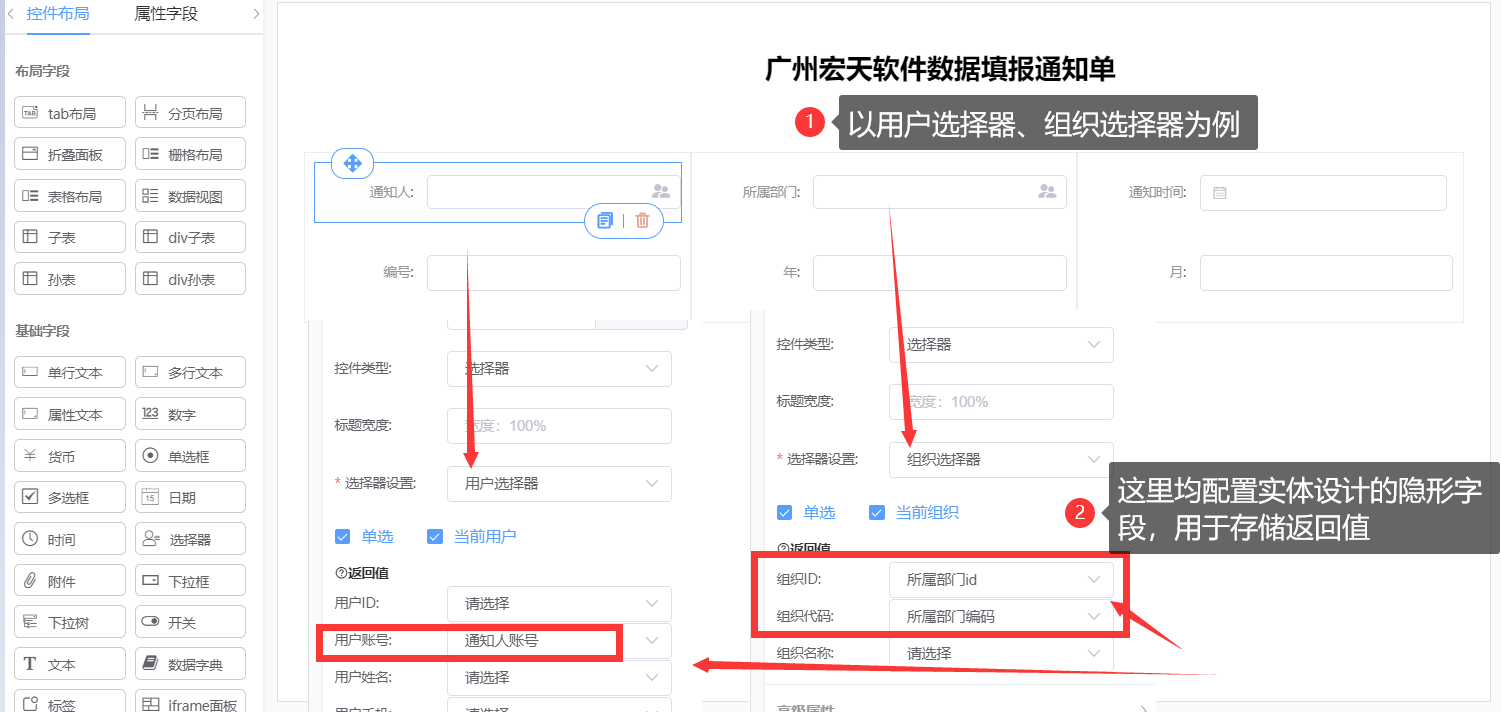Open the 组织代码 dropdown showing 所属部门编码
Viewport: 1501px width, 712px height.
[x=1001, y=616]
